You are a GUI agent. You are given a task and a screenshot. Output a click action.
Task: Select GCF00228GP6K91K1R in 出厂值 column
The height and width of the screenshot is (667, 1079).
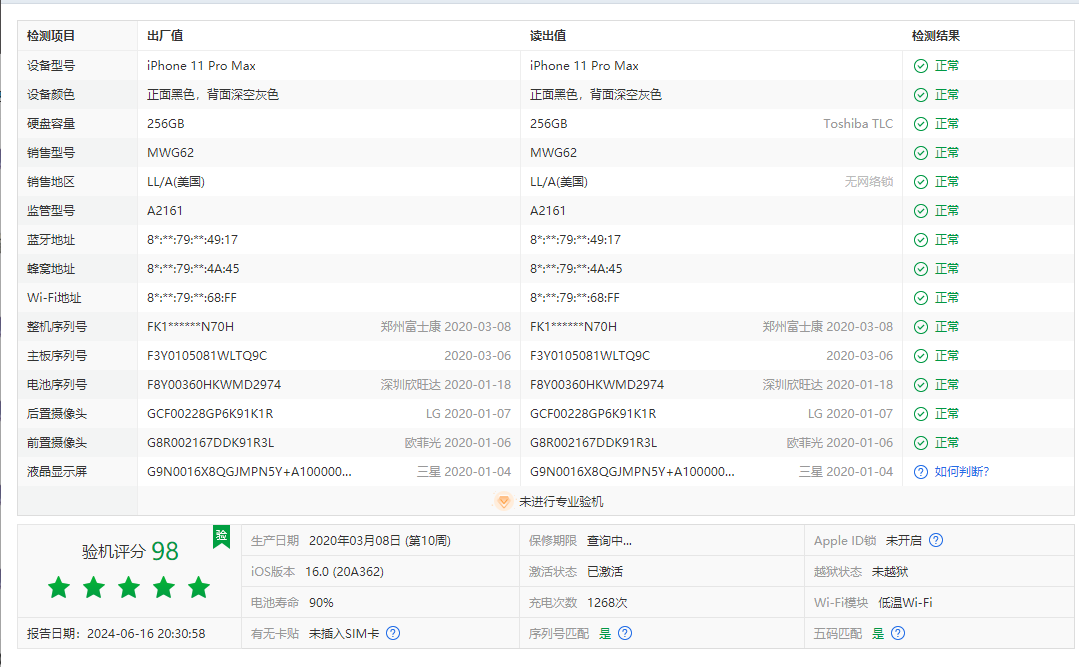210,414
